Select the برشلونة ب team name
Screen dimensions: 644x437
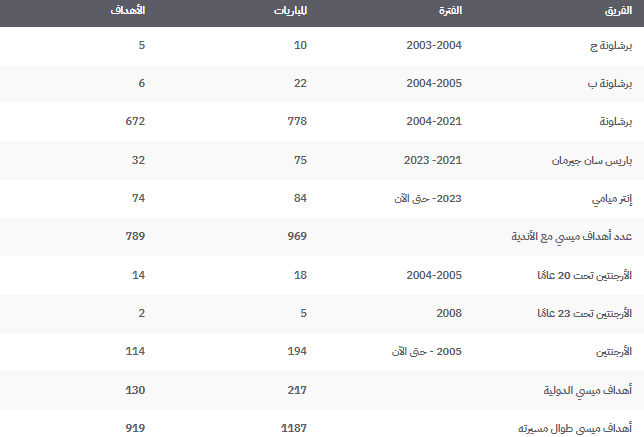point(608,84)
